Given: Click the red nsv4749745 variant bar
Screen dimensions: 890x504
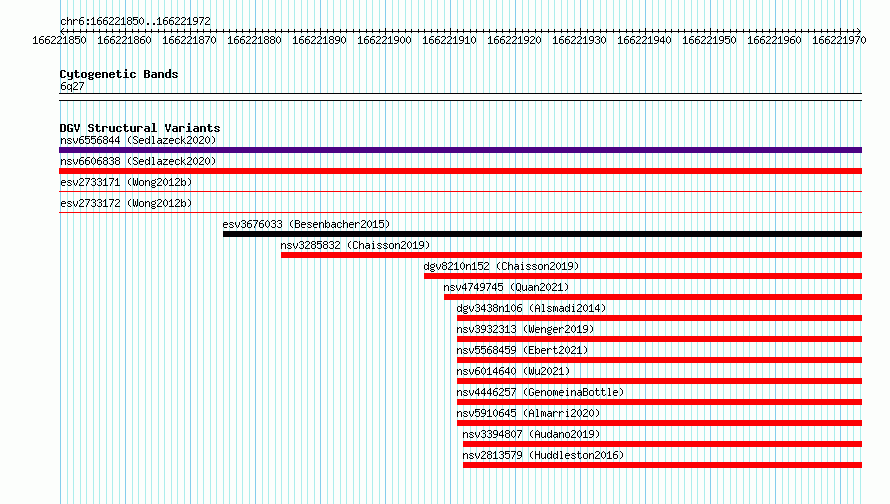Looking at the screenshot, I should (653, 297).
